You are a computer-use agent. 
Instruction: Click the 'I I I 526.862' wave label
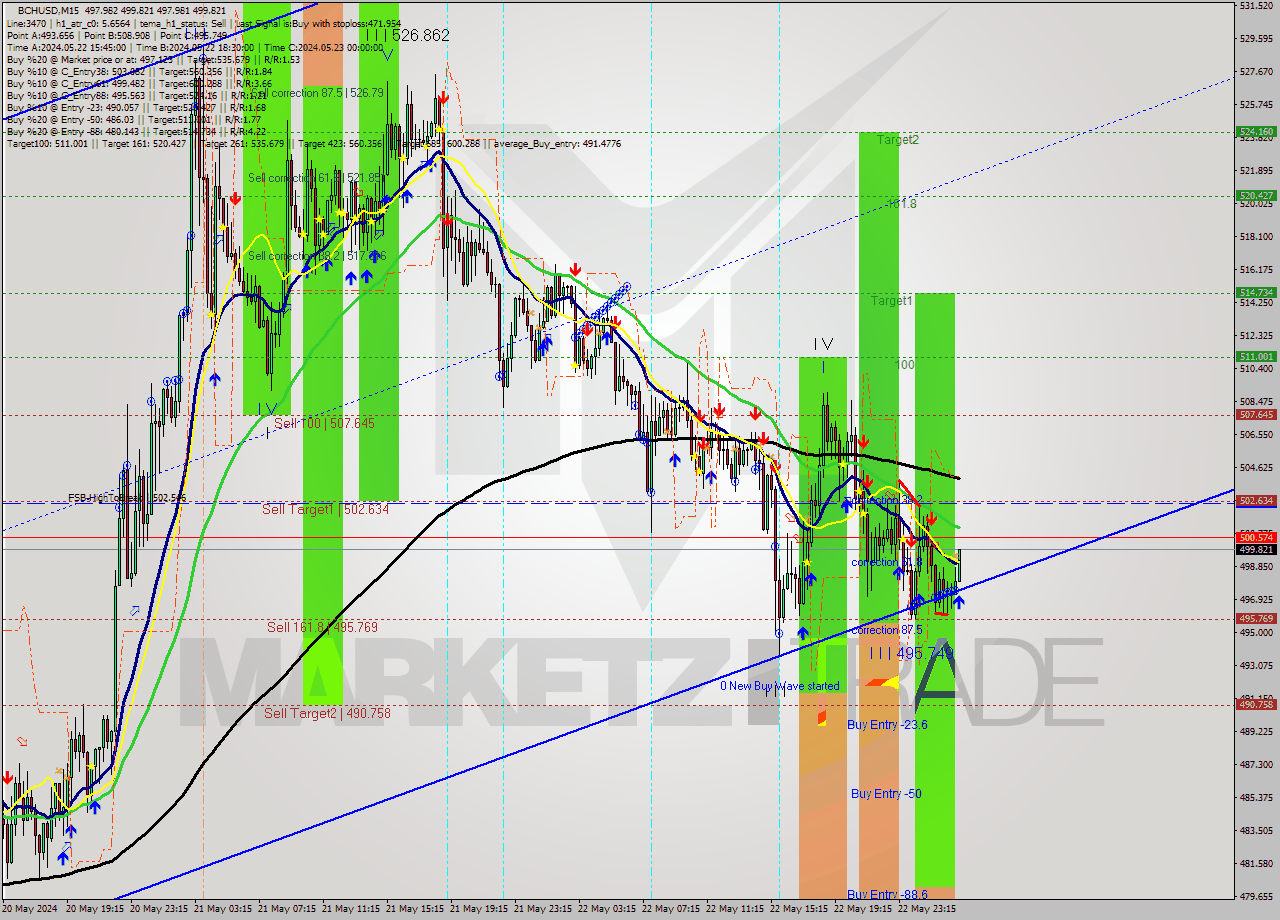point(407,35)
